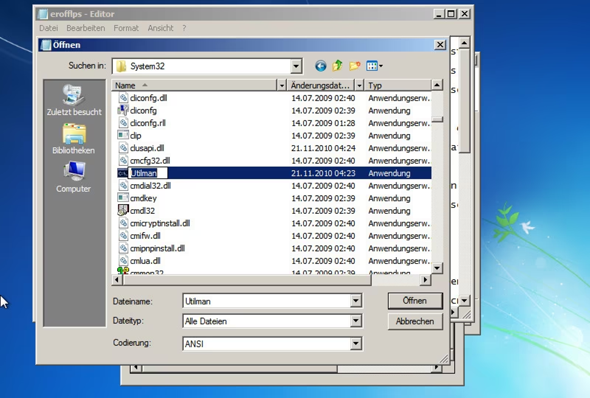Select the cmipnpinstall.dll file icon
This screenshot has height=398, width=590.
coord(123,248)
